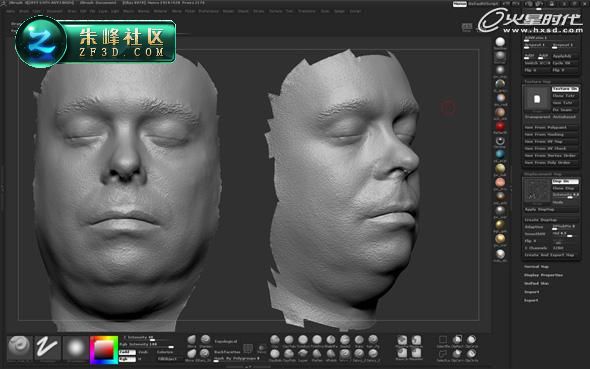Screen dimensions: 590x369
Task: Click Create DispMap
Action: point(551,220)
